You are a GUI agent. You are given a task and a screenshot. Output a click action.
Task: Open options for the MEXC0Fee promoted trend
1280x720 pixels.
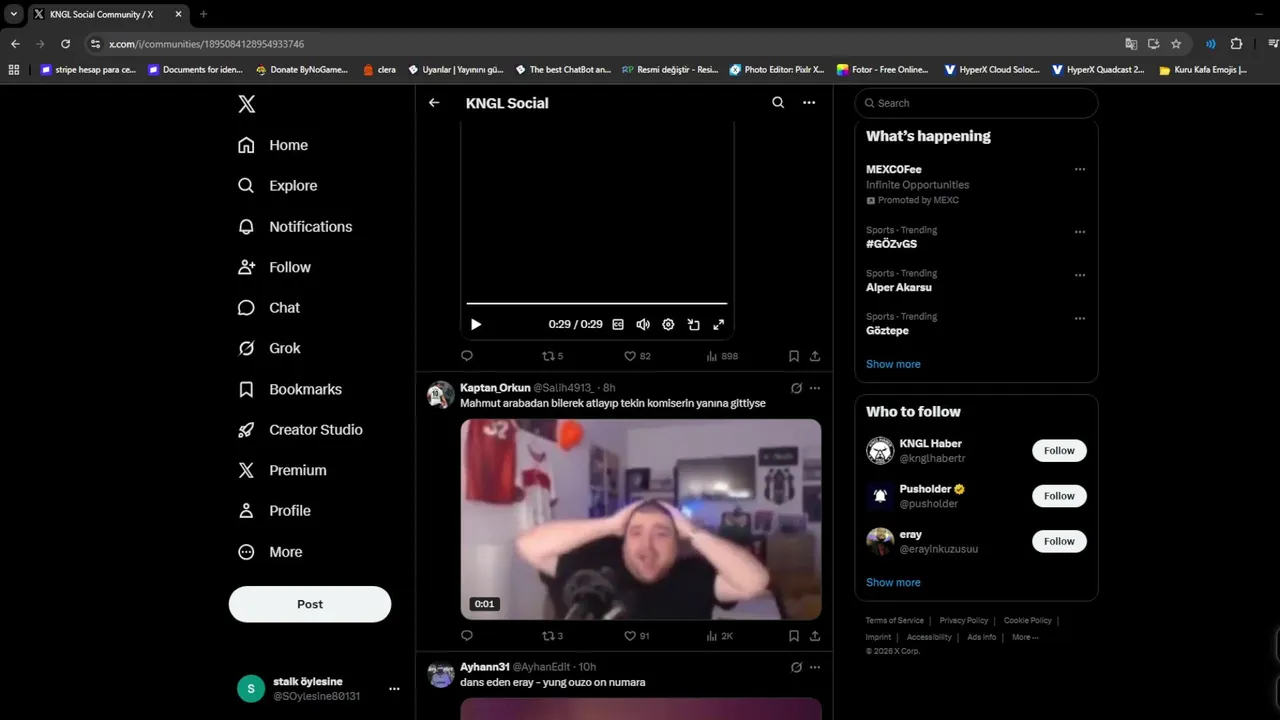(1080, 170)
